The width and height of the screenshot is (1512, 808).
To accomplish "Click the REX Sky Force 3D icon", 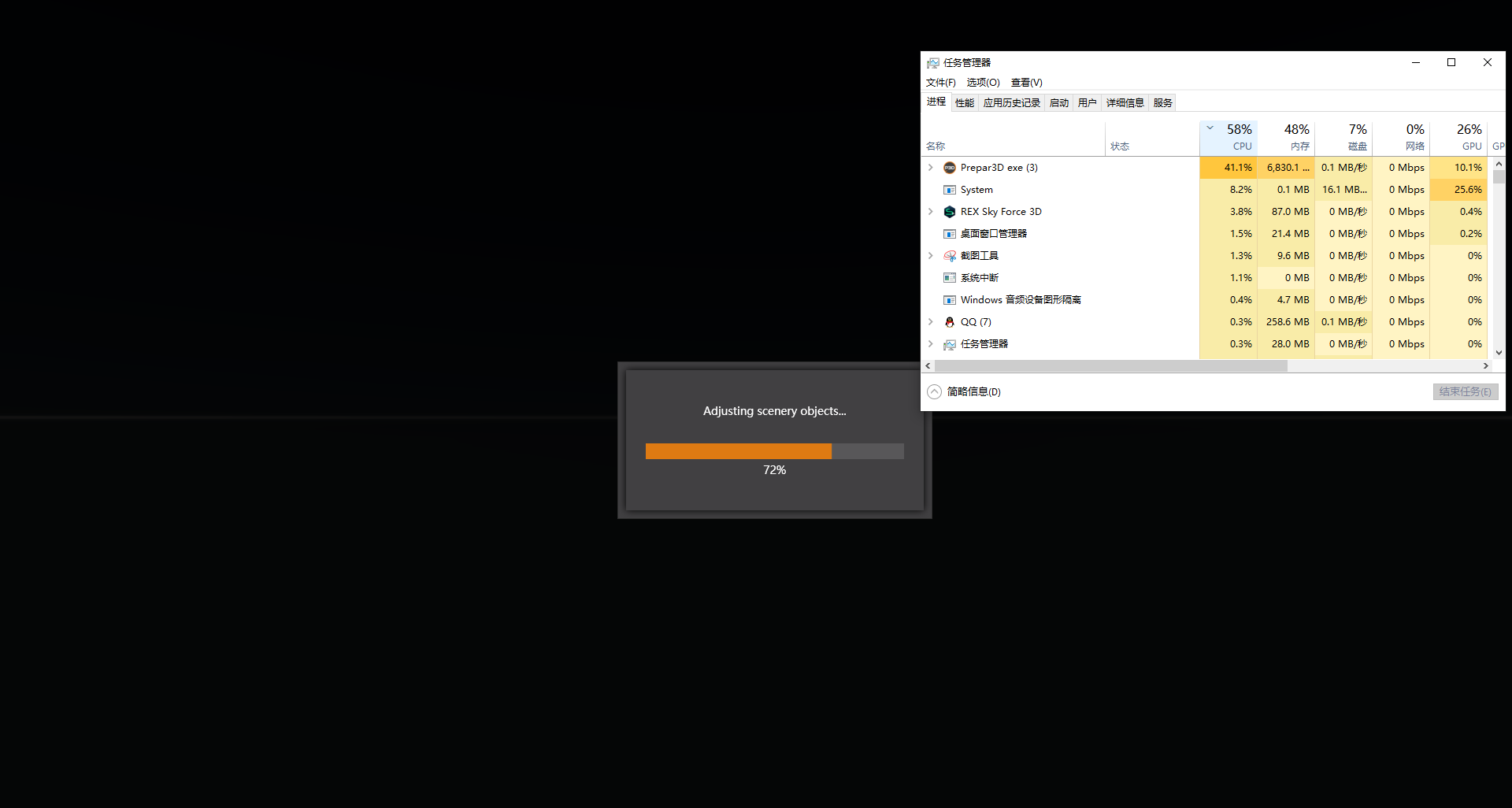I will click(950, 212).
